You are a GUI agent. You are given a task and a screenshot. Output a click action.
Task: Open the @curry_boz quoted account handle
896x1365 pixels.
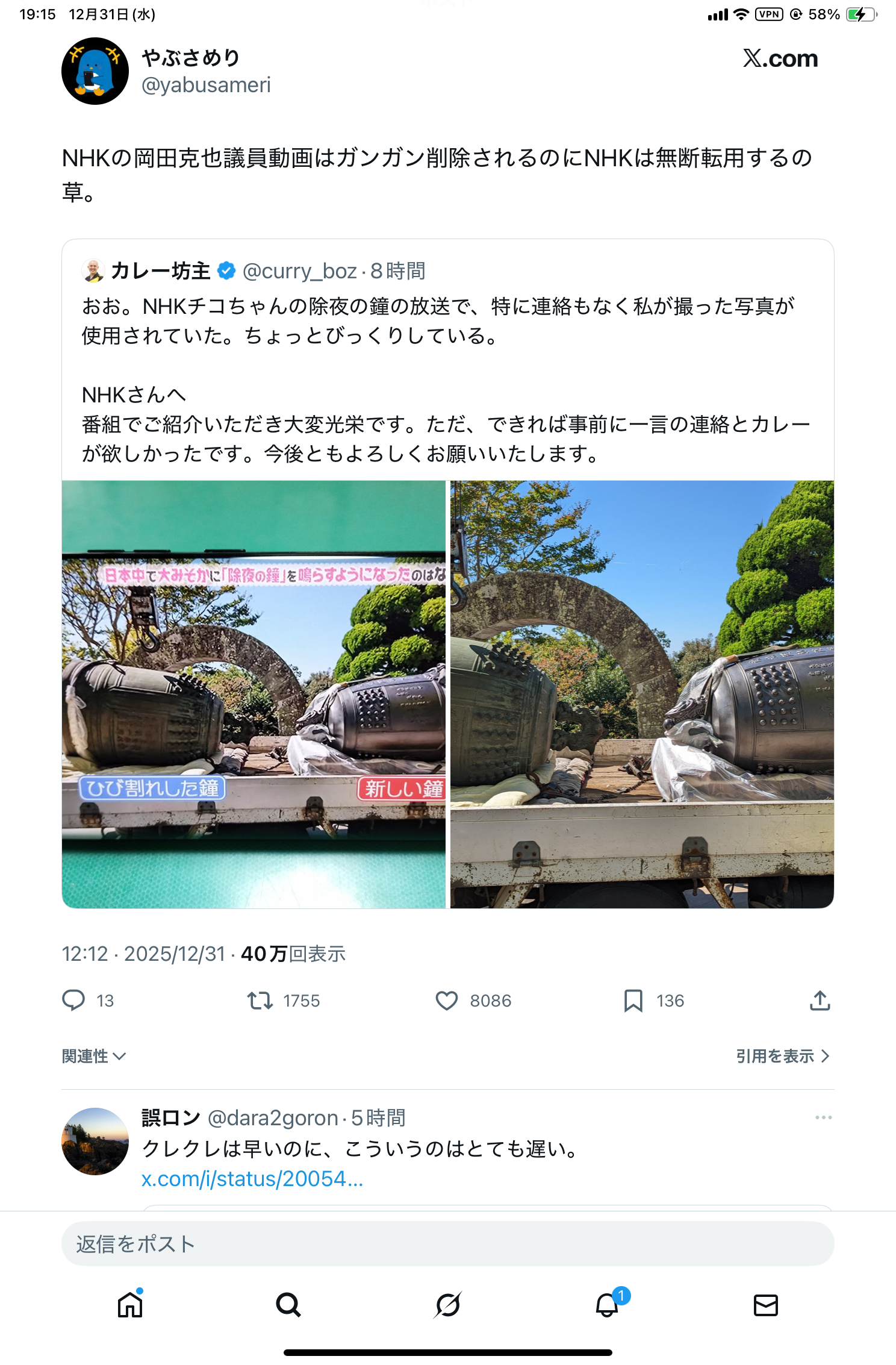[299, 271]
